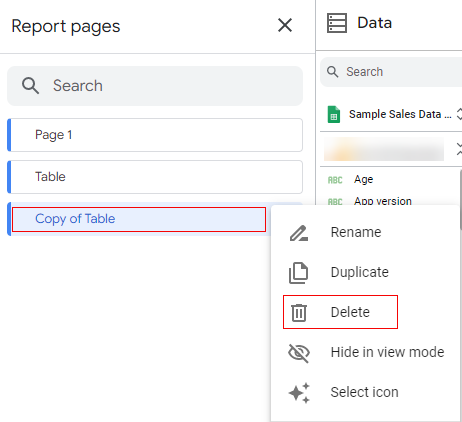Choose Hide in view mode option
Image resolution: width=462 pixels, height=422 pixels.
365,352
